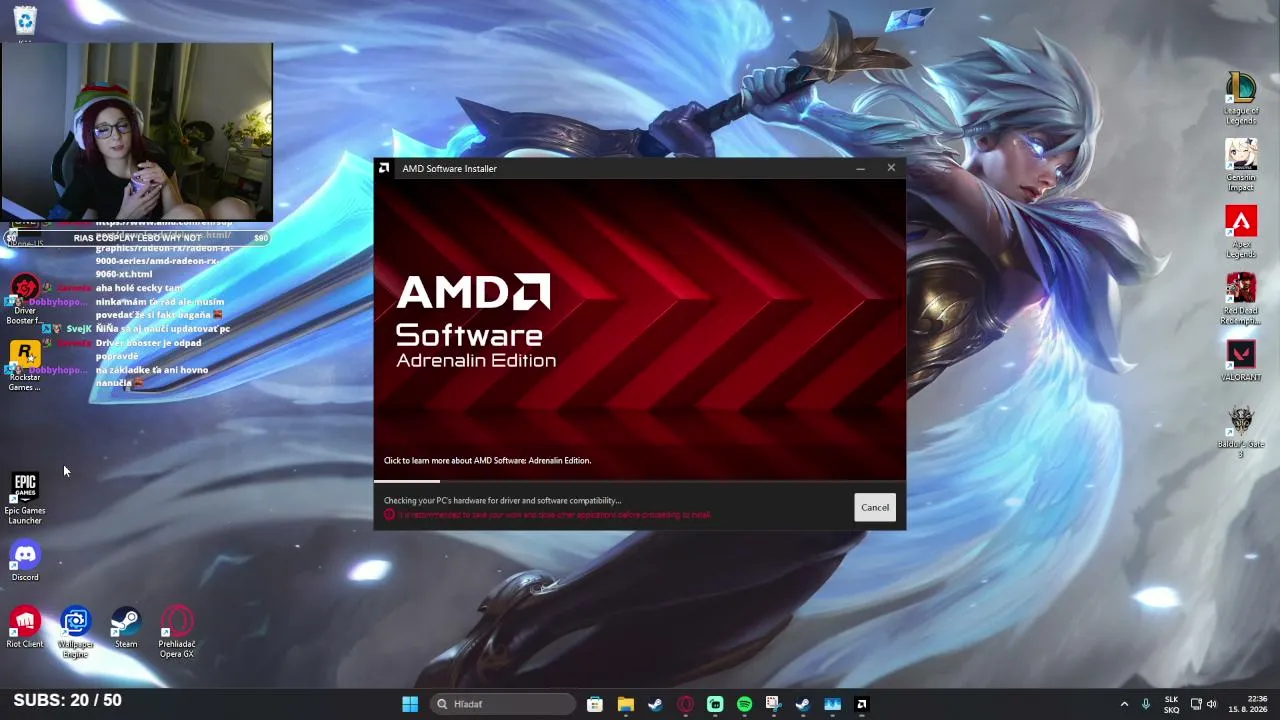Click the 'RIAS COSPLAY LEBO WHY NOT' goal bar
The width and height of the screenshot is (1280, 720).
click(137, 238)
